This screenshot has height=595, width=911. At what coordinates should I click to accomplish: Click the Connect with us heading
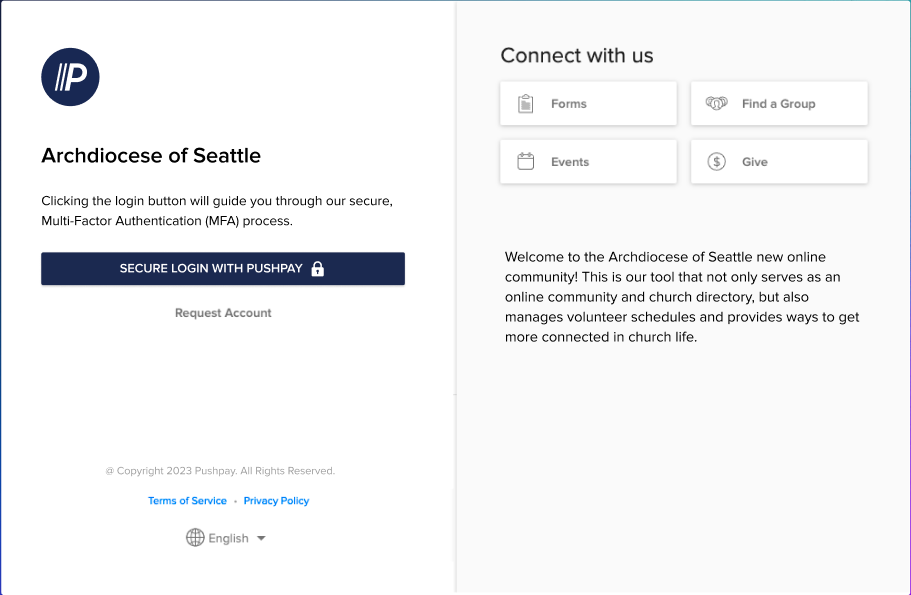[577, 56]
